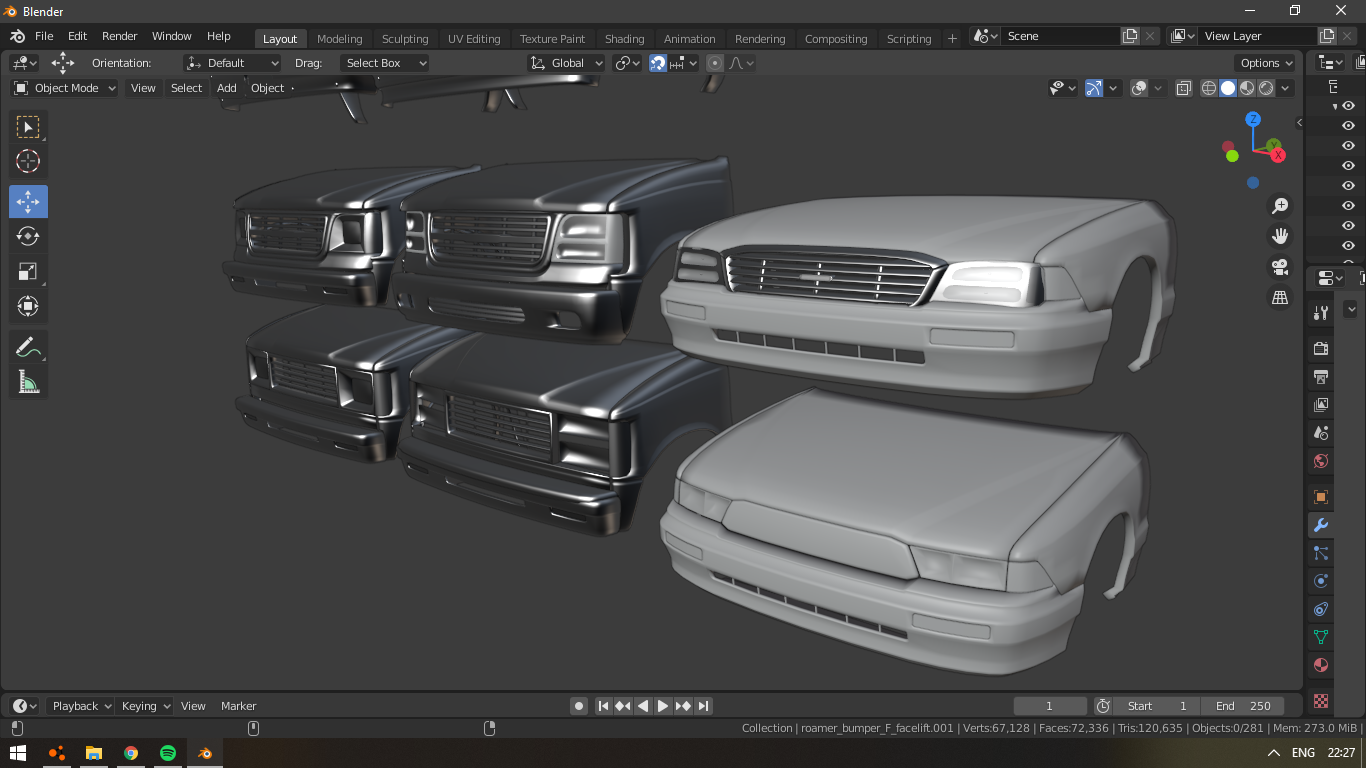The width and height of the screenshot is (1366, 768).
Task: Expand the overlays options dropdown arrow
Action: point(1159,88)
